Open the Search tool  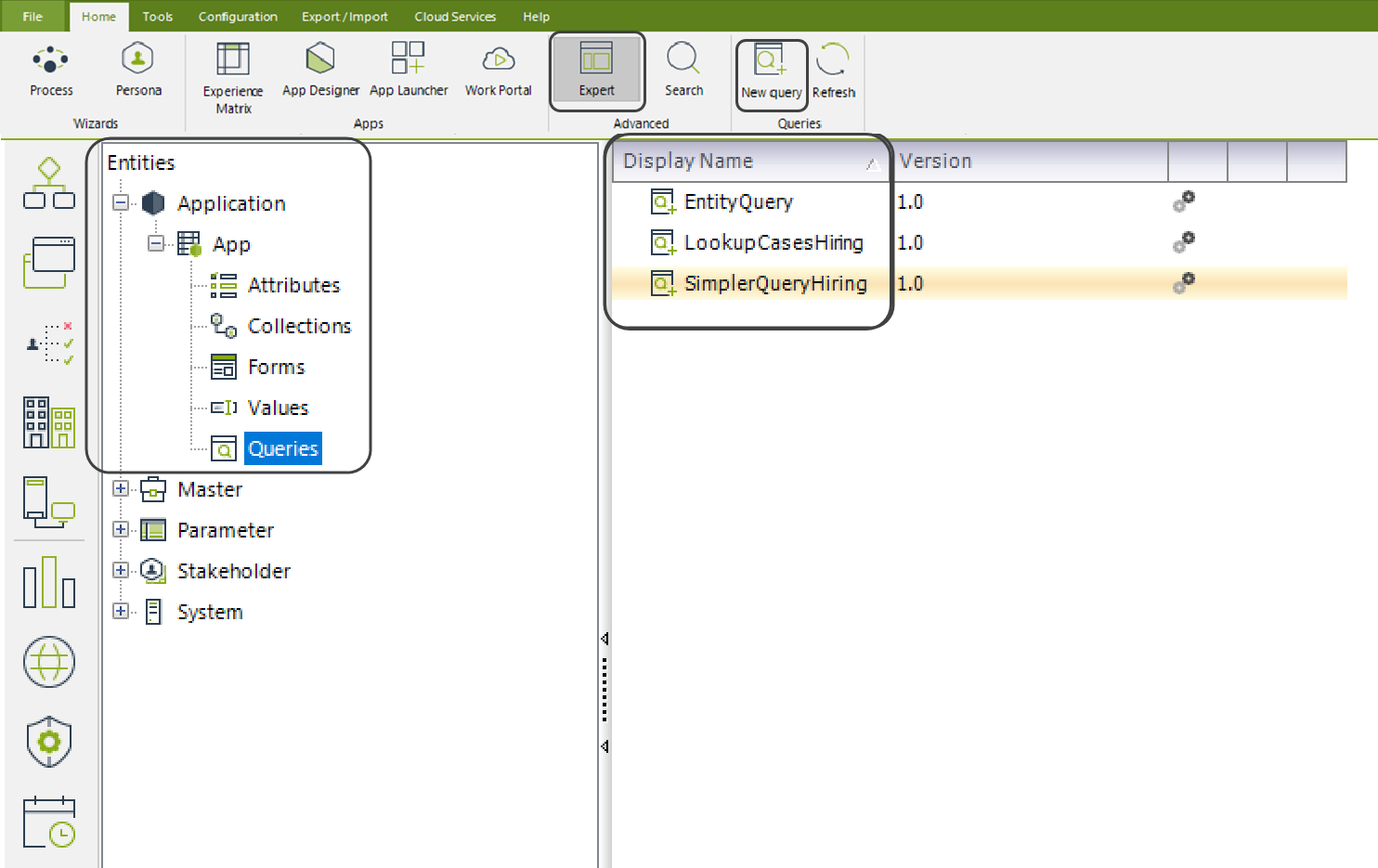coord(683,71)
